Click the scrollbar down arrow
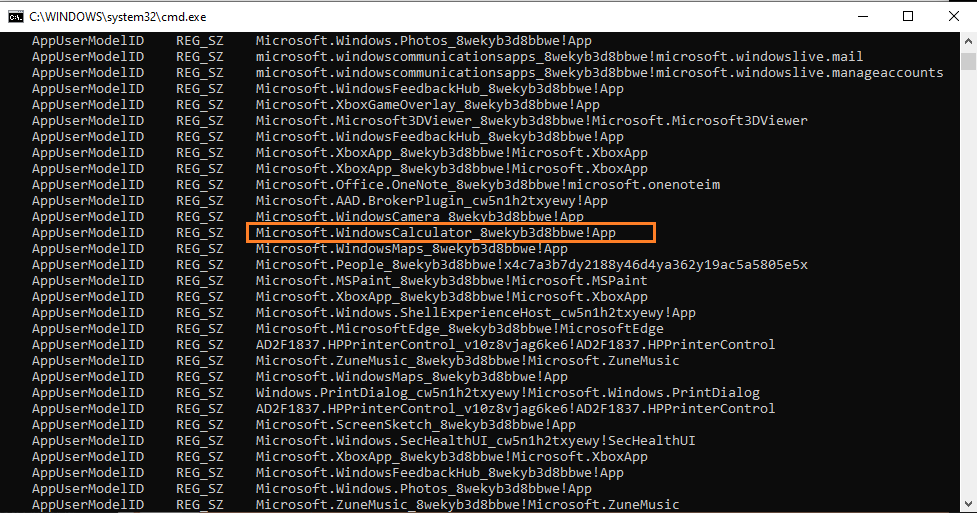 (x=968, y=504)
